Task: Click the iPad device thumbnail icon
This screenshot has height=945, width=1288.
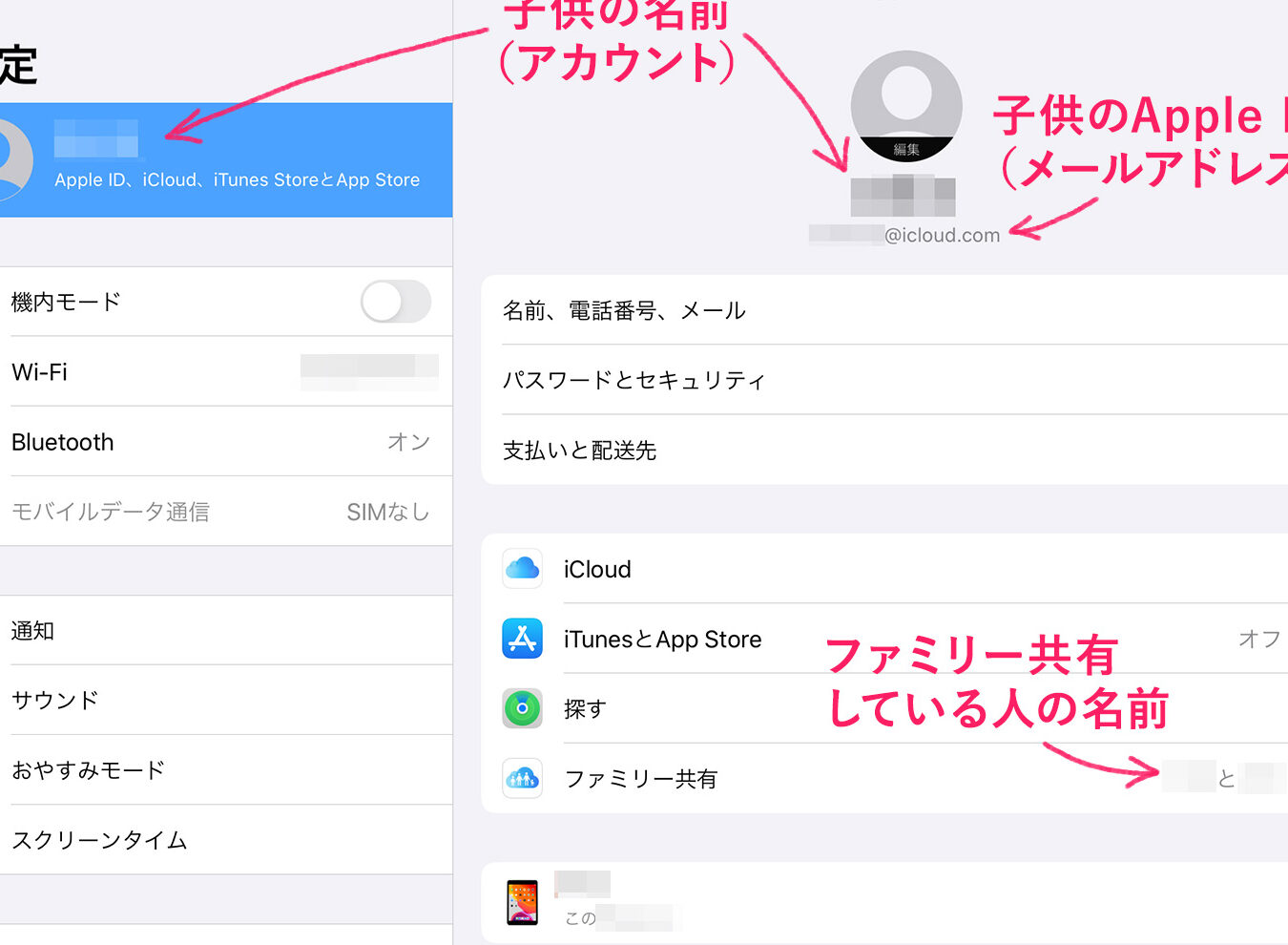Action: pos(522,902)
